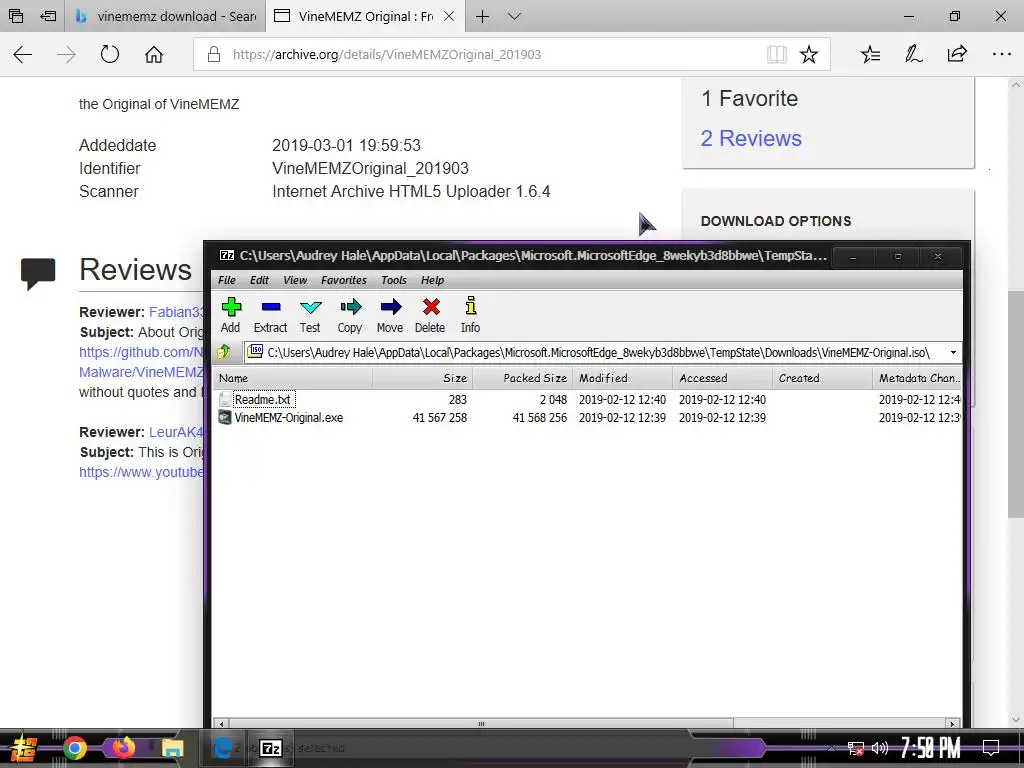Open a new Edge tab

click(482, 16)
